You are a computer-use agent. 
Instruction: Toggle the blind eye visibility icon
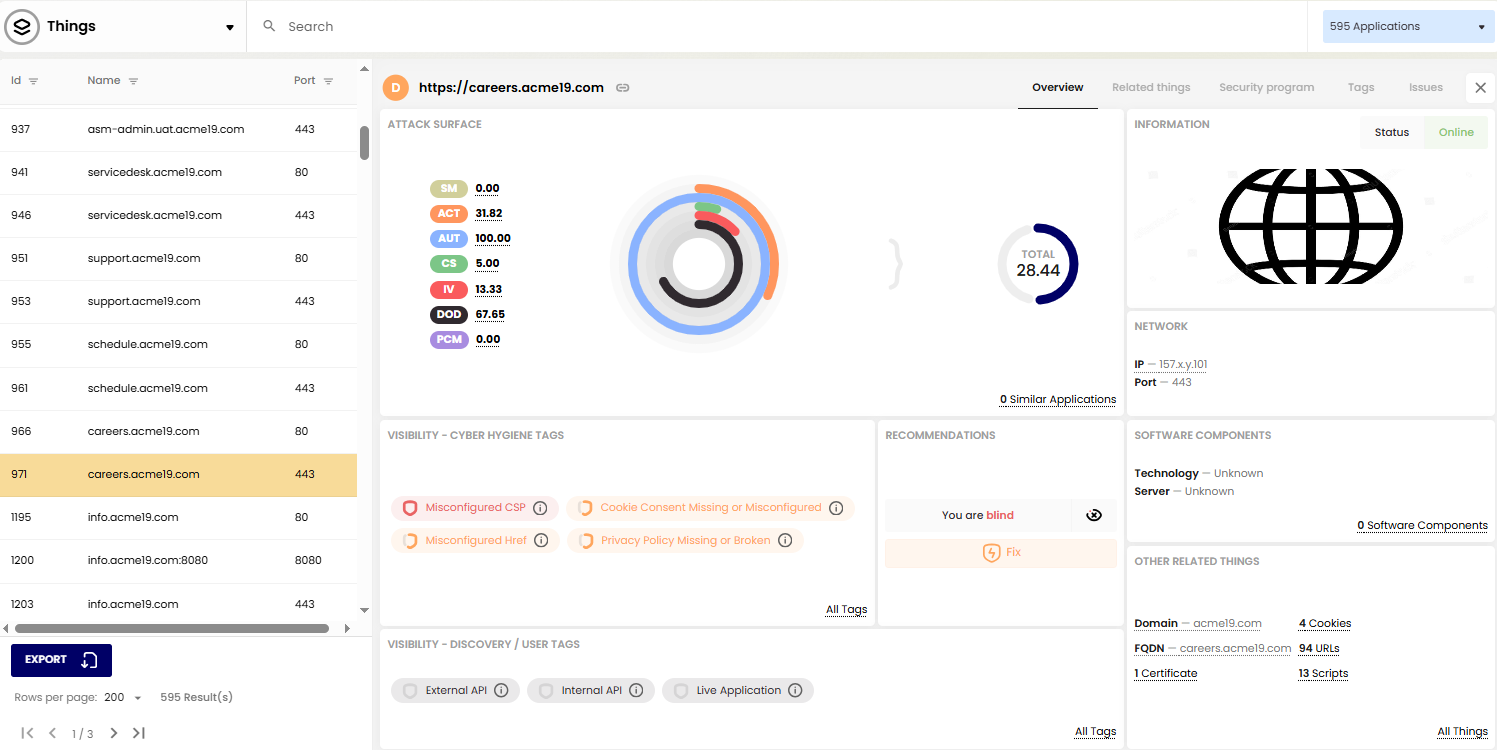tap(1094, 515)
